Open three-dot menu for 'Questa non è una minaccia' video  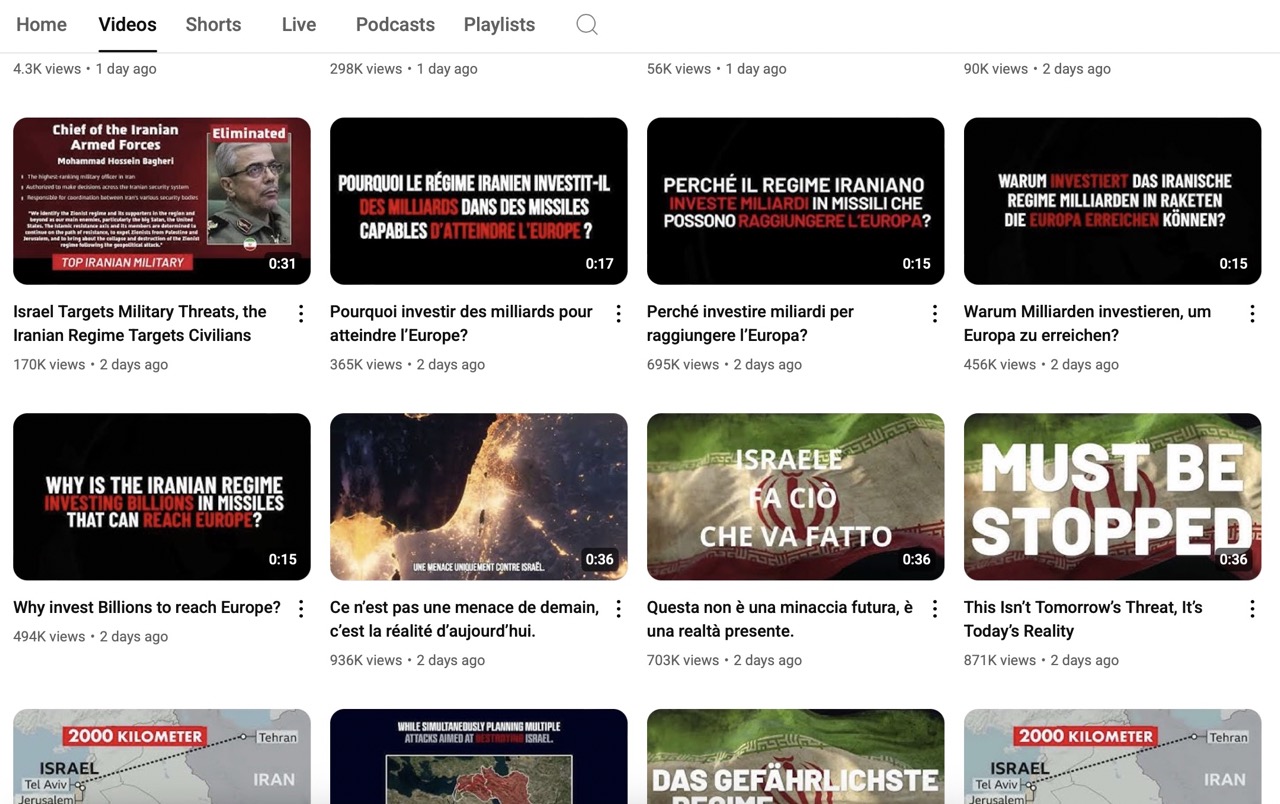coord(935,609)
